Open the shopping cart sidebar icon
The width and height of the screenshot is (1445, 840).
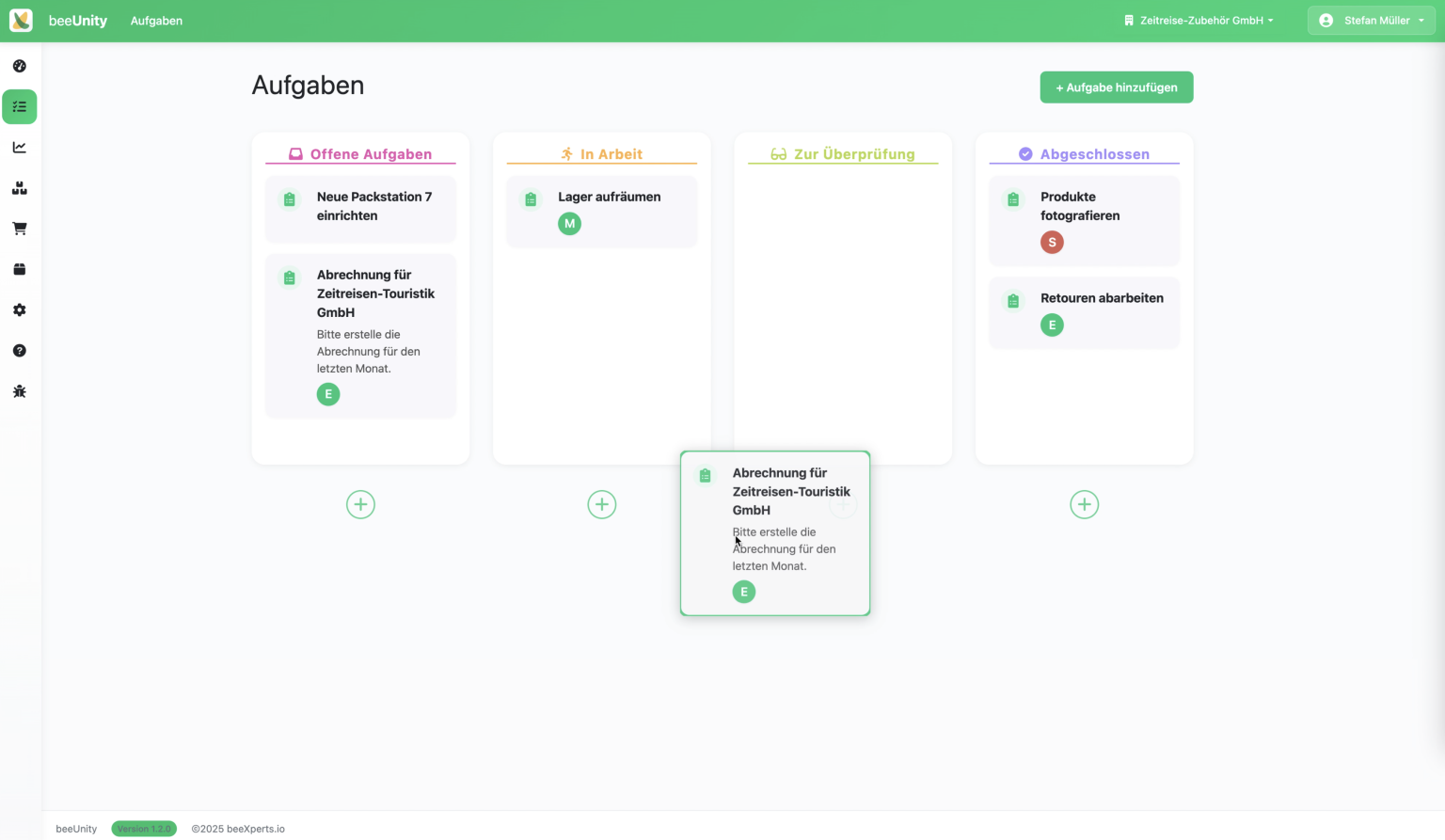click(x=20, y=229)
